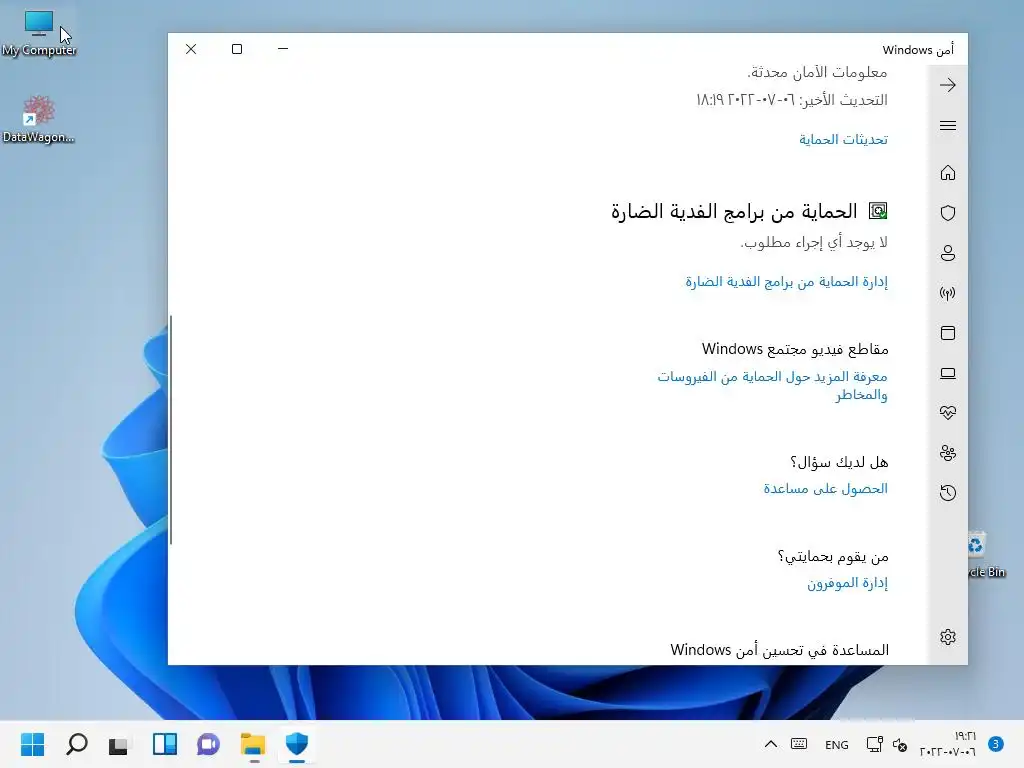Open network status tray icon
1024x768 pixels.
pos(874,744)
